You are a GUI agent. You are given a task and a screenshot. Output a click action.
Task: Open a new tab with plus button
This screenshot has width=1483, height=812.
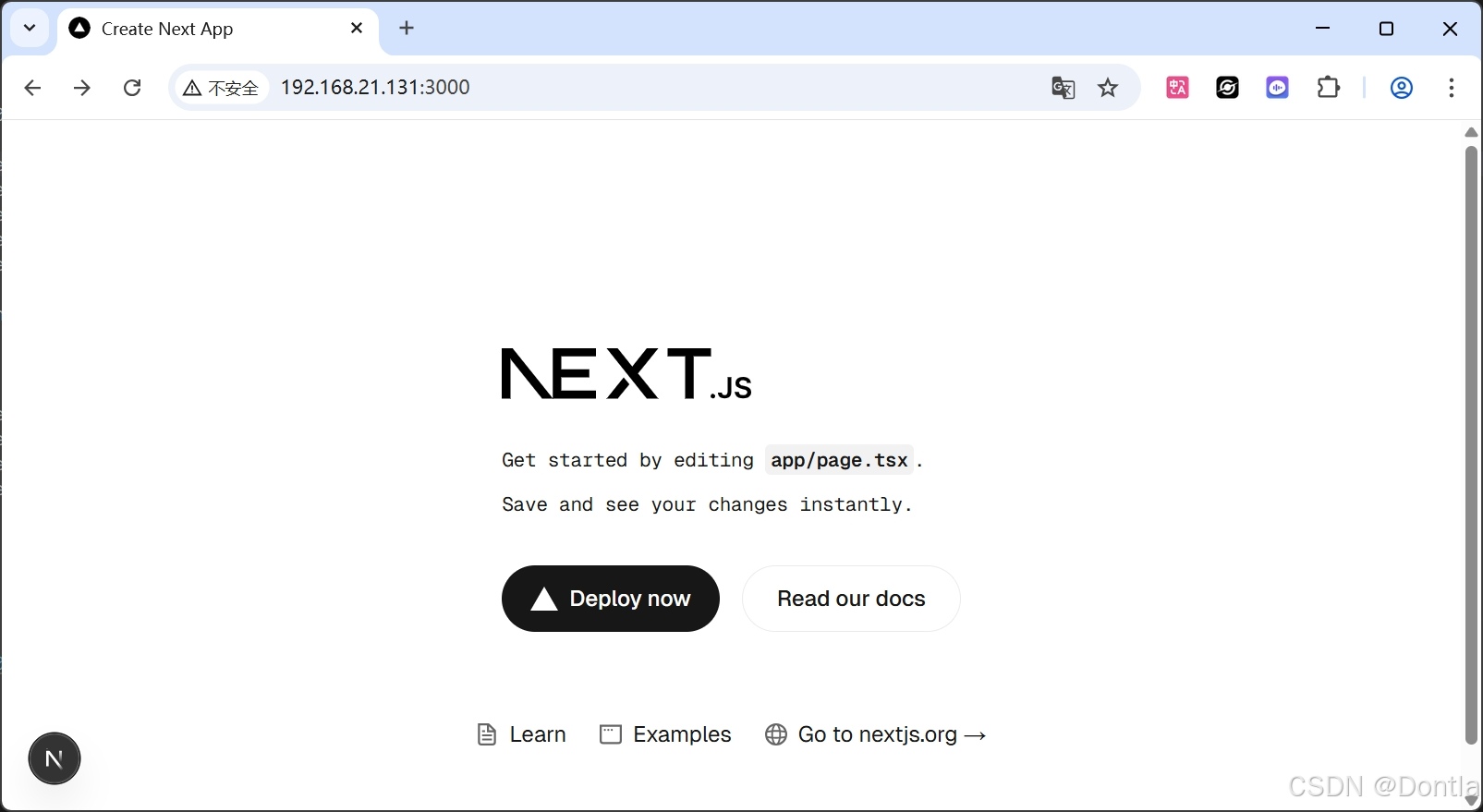coord(407,29)
